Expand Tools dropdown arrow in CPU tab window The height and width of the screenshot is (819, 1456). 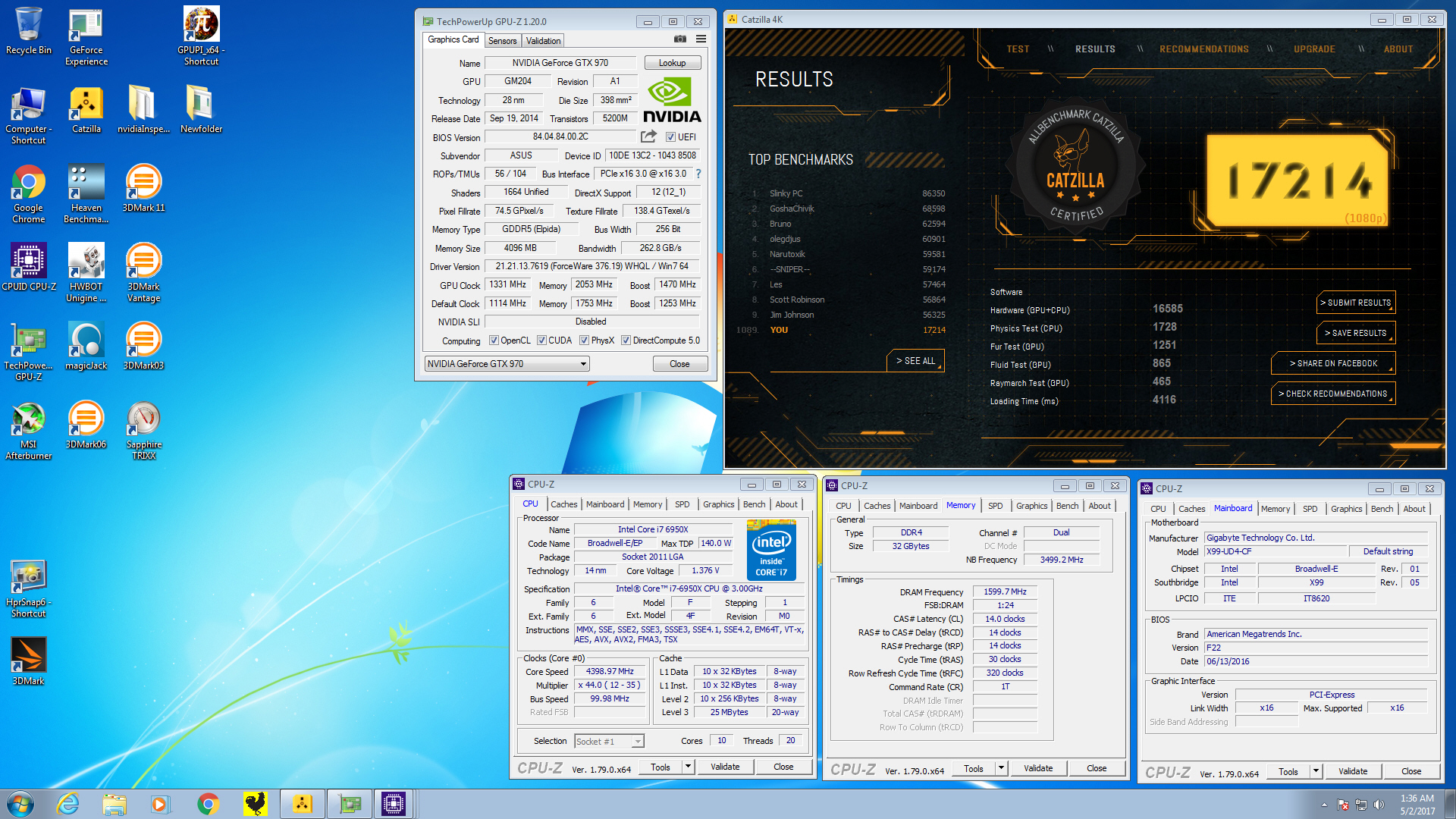[x=688, y=767]
